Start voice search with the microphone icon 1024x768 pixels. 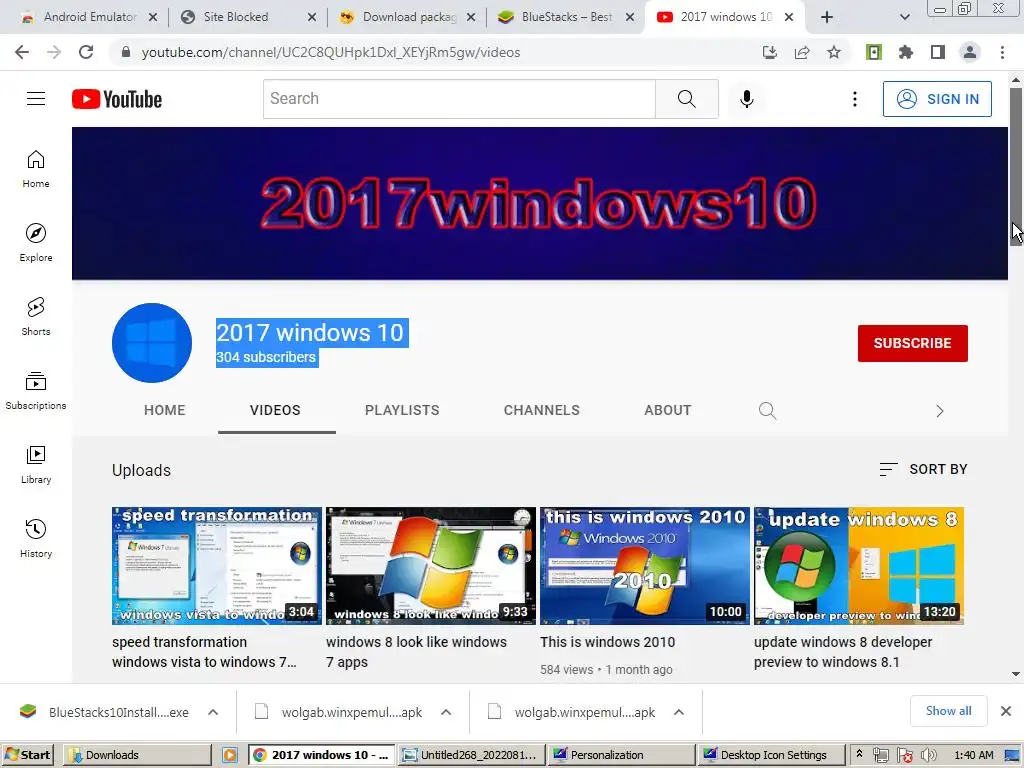tap(746, 99)
